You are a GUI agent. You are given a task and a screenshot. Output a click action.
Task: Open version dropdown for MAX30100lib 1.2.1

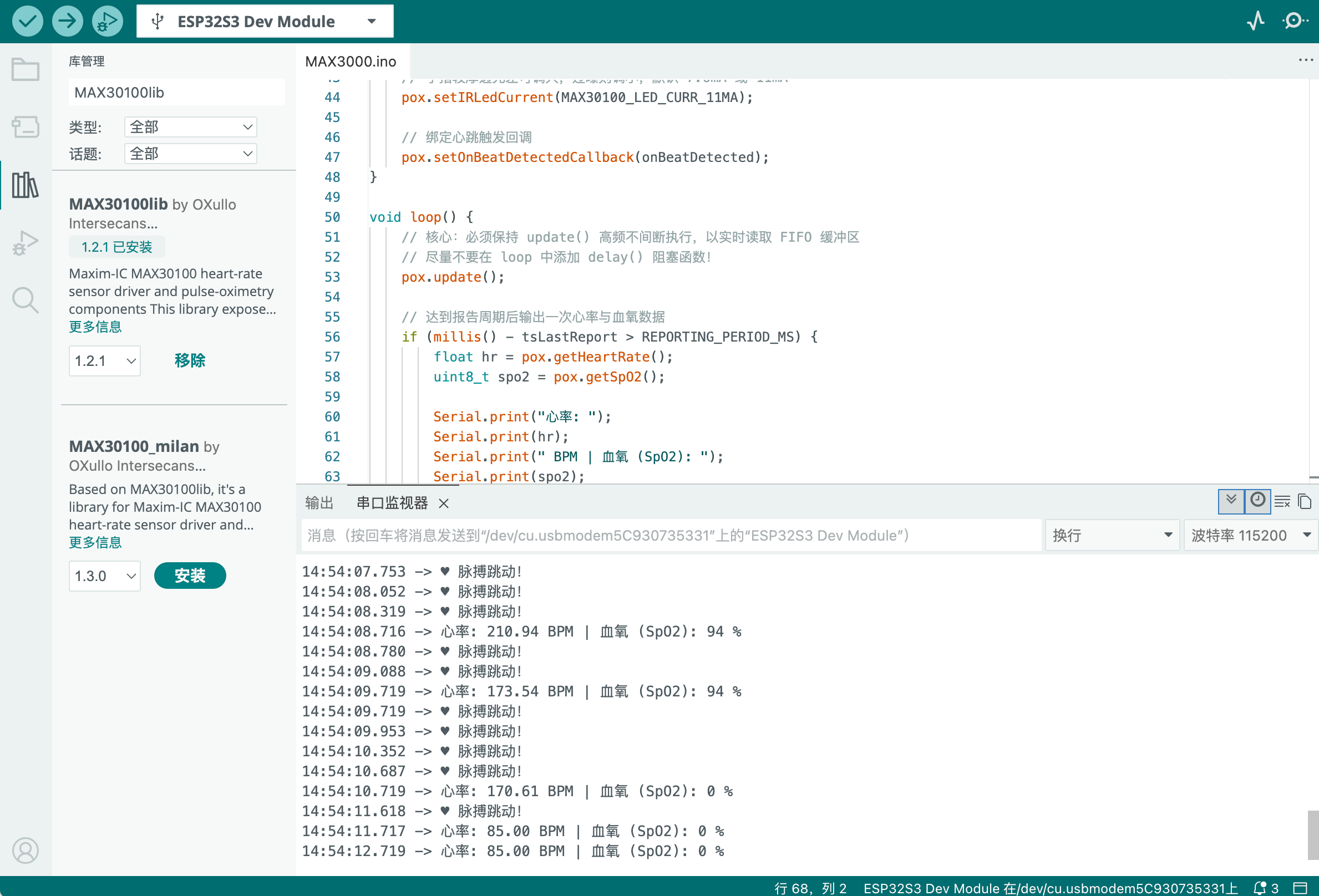[105, 361]
